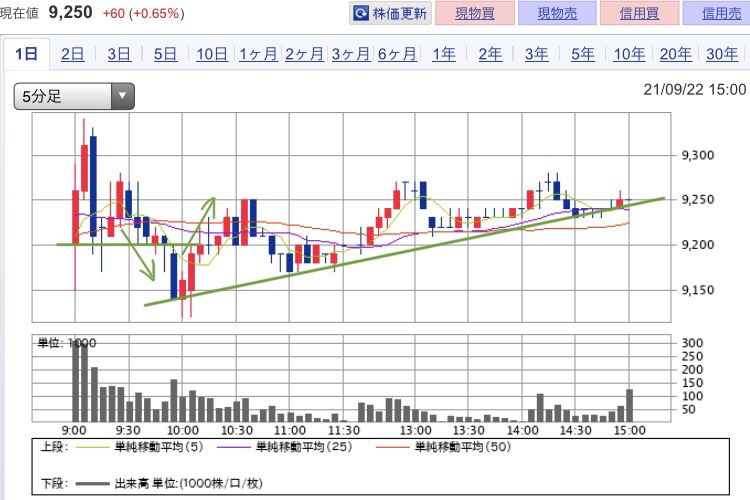750x500 pixels.
Task: Show the 10年 chart
Action: [x=629, y=54]
